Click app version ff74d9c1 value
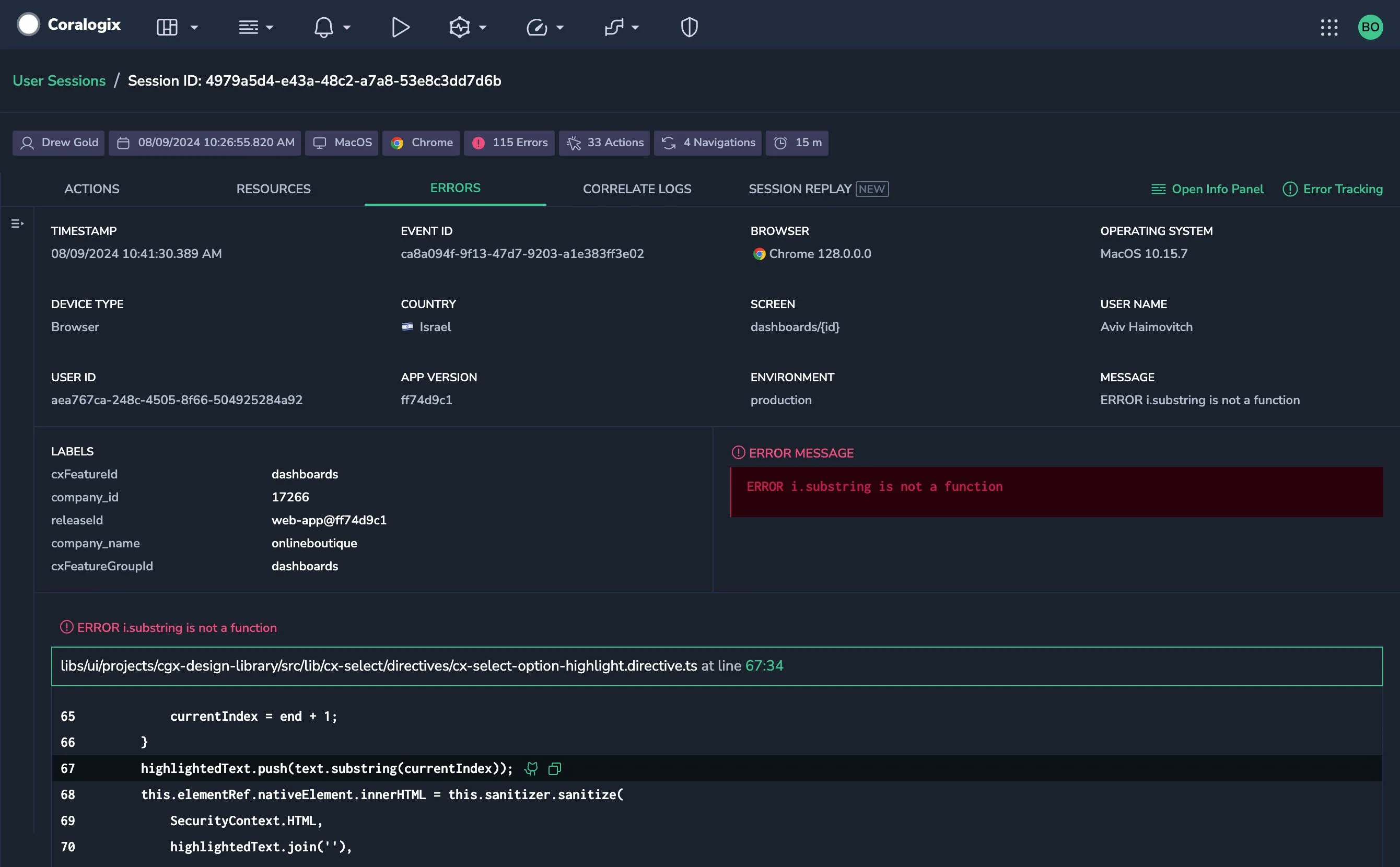1400x867 pixels. click(427, 400)
